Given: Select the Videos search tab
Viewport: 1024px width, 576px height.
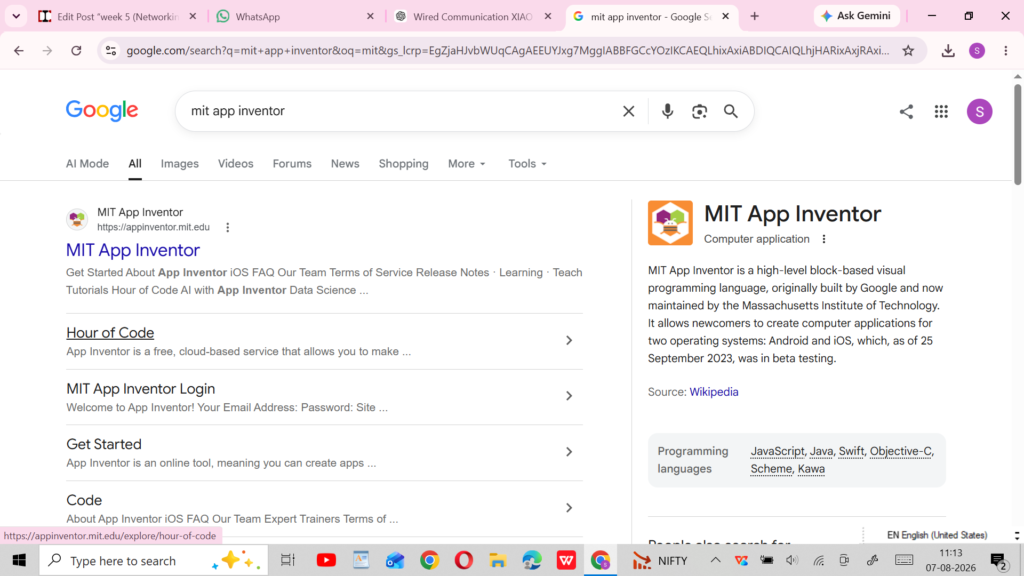Looking at the screenshot, I should tap(235, 164).
